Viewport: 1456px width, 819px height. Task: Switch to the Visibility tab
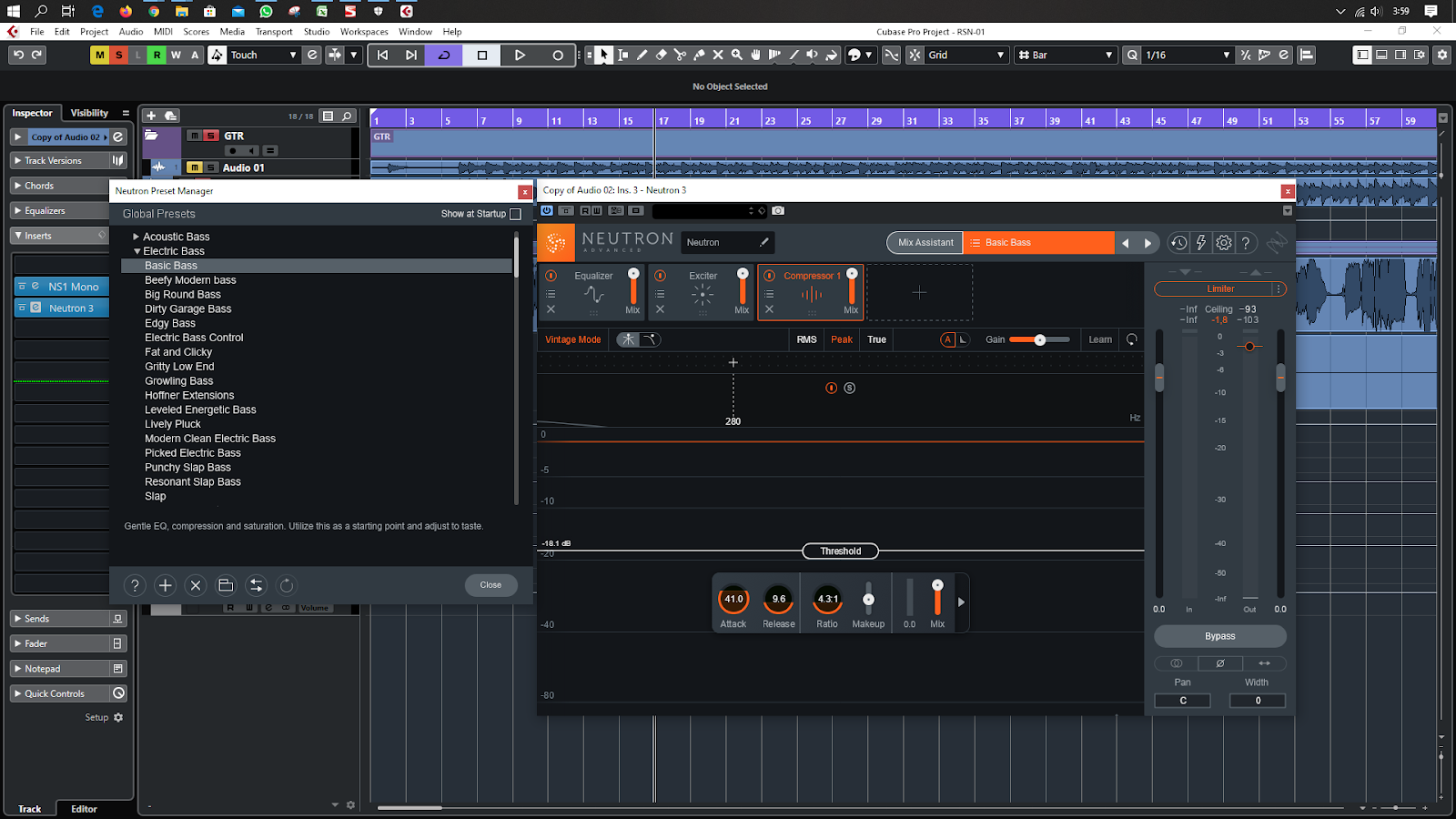click(x=89, y=113)
